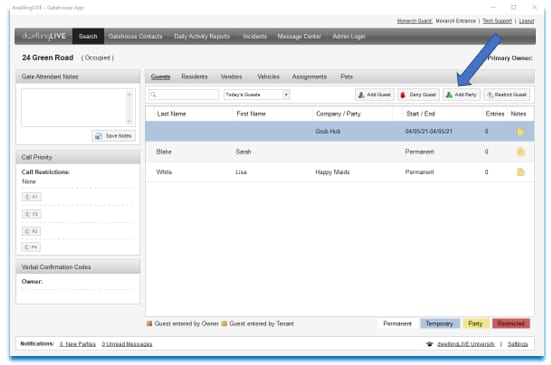Image resolution: width=551 pixels, height=365 pixels.
Task: Open notes icon for Grub Hub row
Action: click(520, 132)
